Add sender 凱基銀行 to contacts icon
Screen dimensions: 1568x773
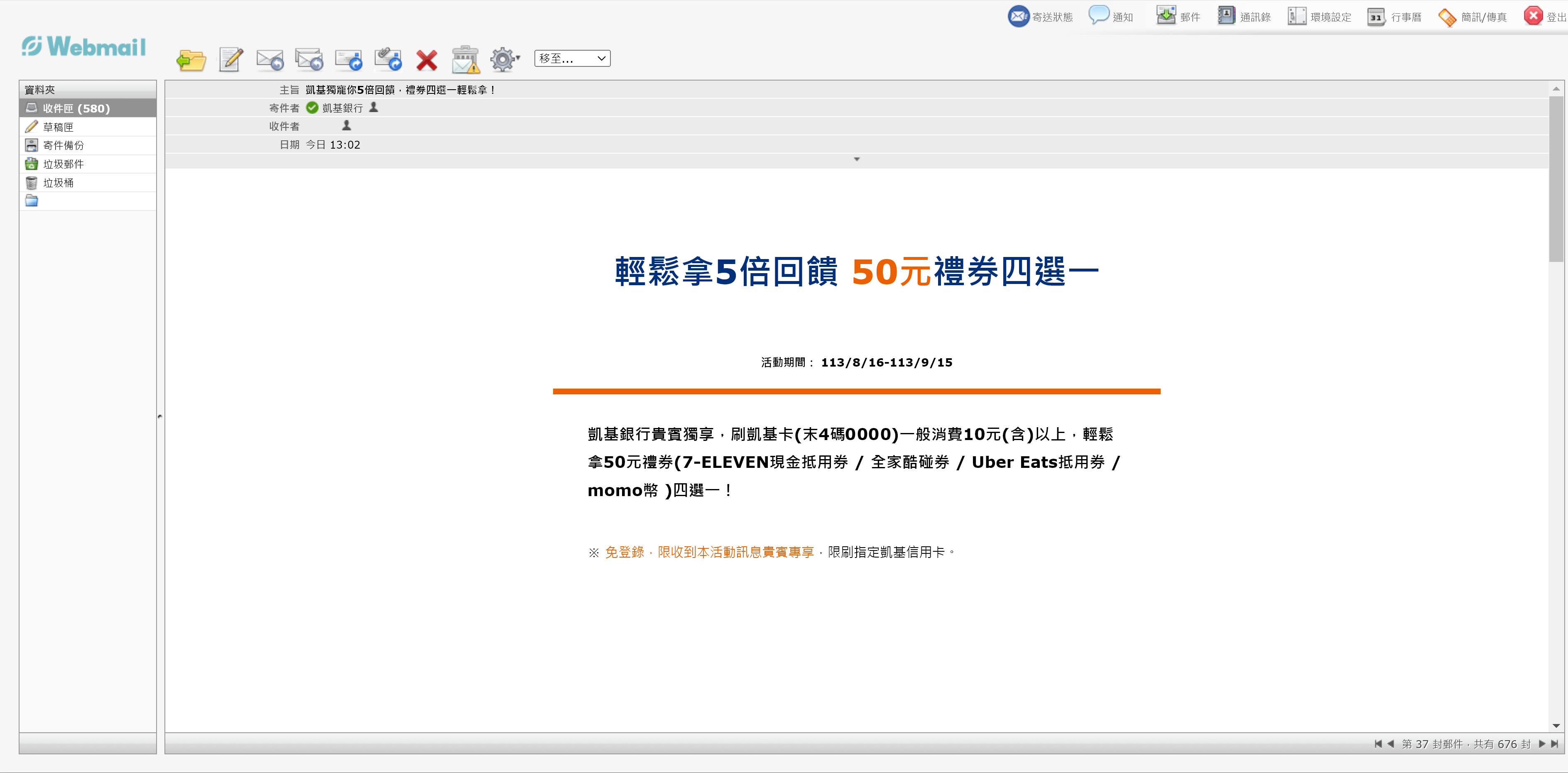click(x=374, y=107)
